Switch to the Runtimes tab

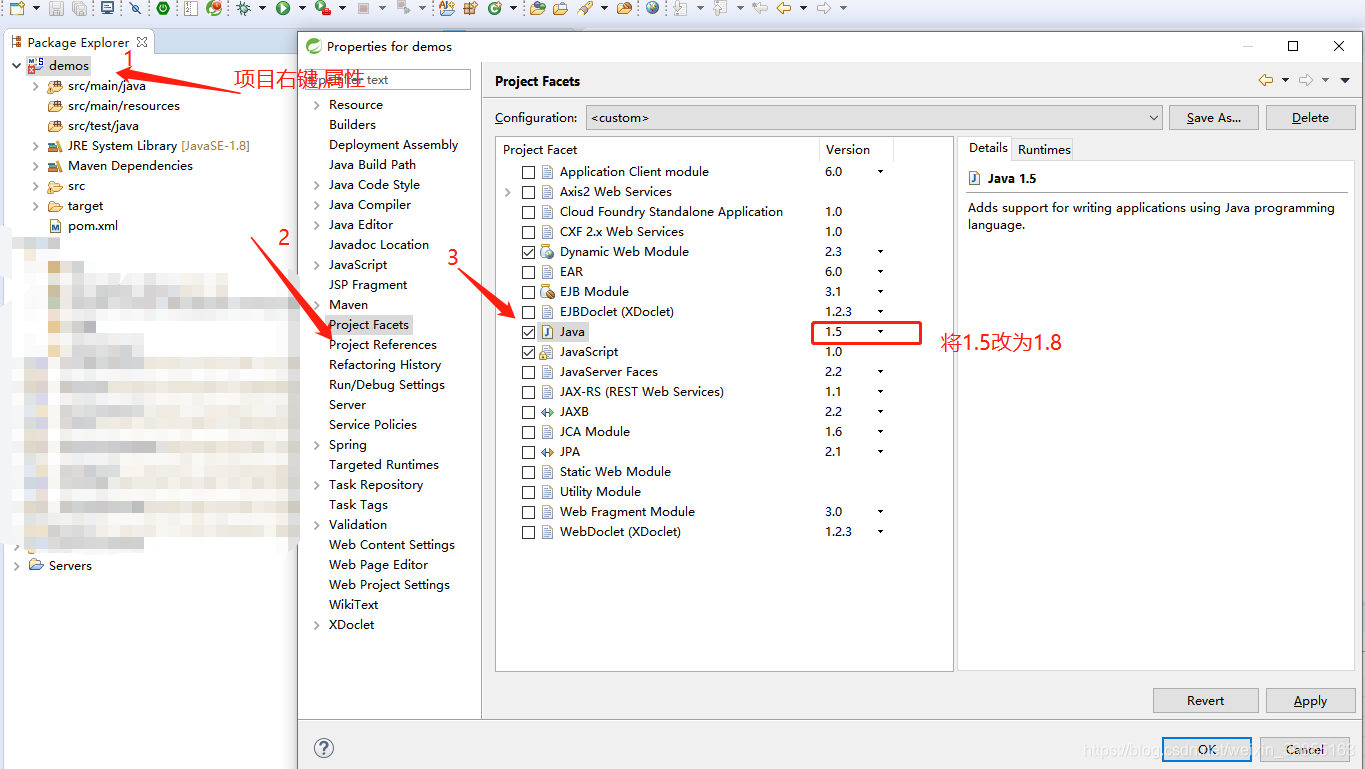[x=1044, y=149]
